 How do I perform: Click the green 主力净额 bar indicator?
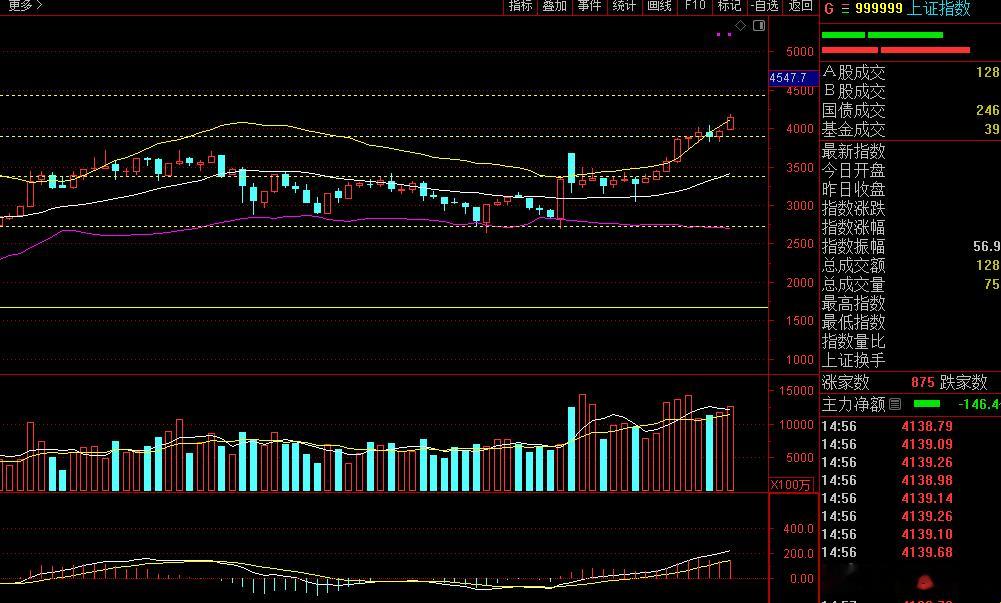[x=927, y=404]
